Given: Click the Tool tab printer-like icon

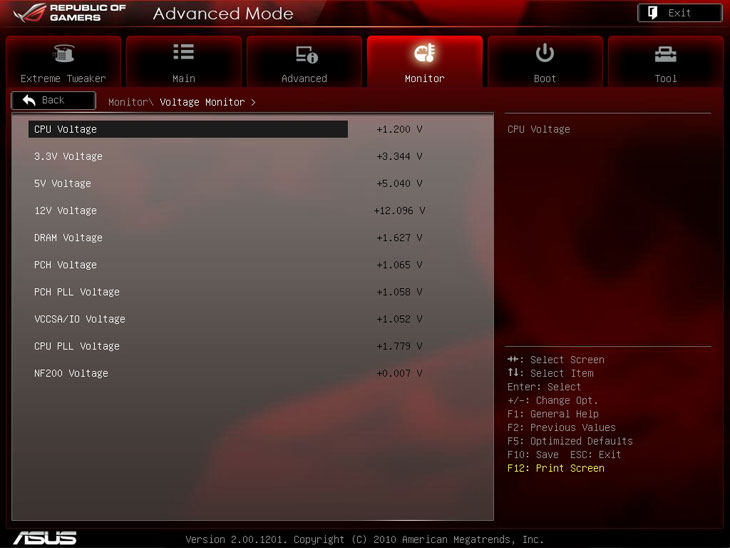Looking at the screenshot, I should (x=665, y=54).
